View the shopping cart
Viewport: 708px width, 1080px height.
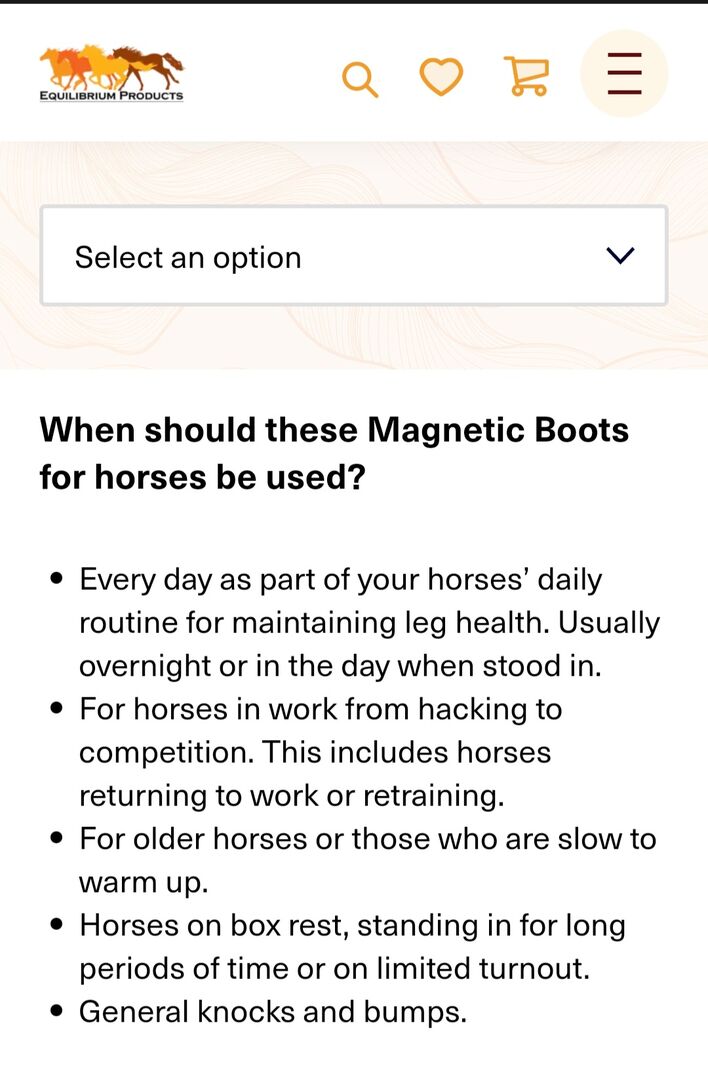pos(526,77)
